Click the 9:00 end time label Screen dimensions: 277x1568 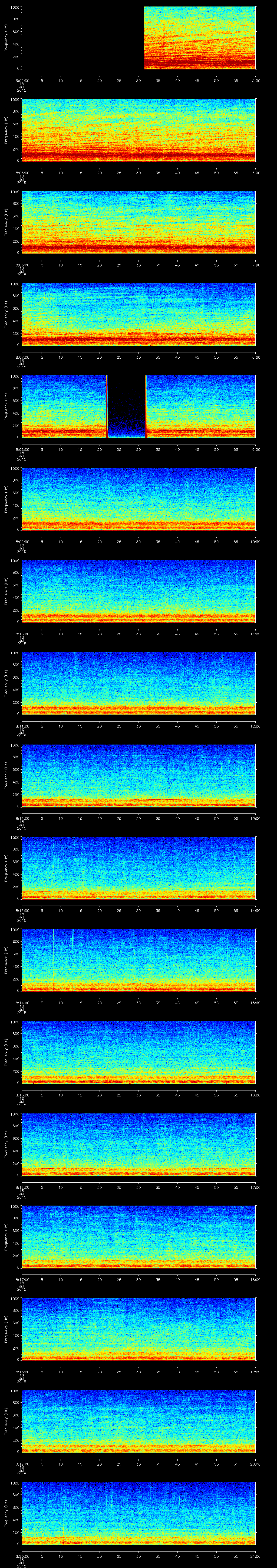[255, 449]
